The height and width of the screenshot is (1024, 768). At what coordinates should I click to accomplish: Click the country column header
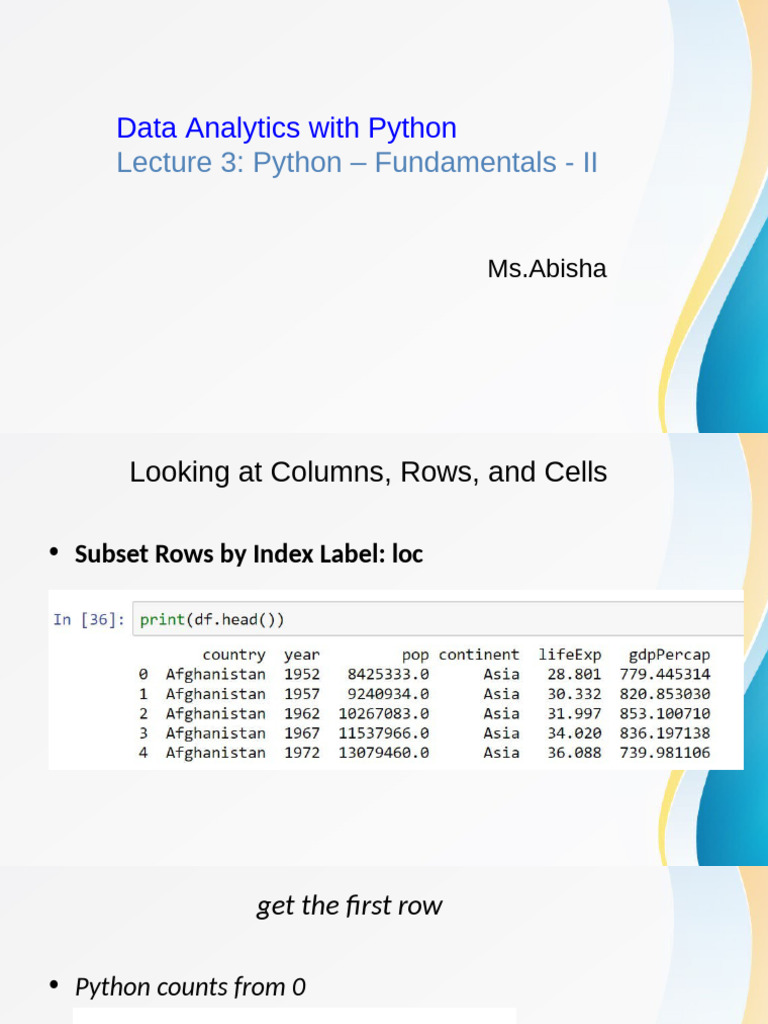click(x=233, y=655)
